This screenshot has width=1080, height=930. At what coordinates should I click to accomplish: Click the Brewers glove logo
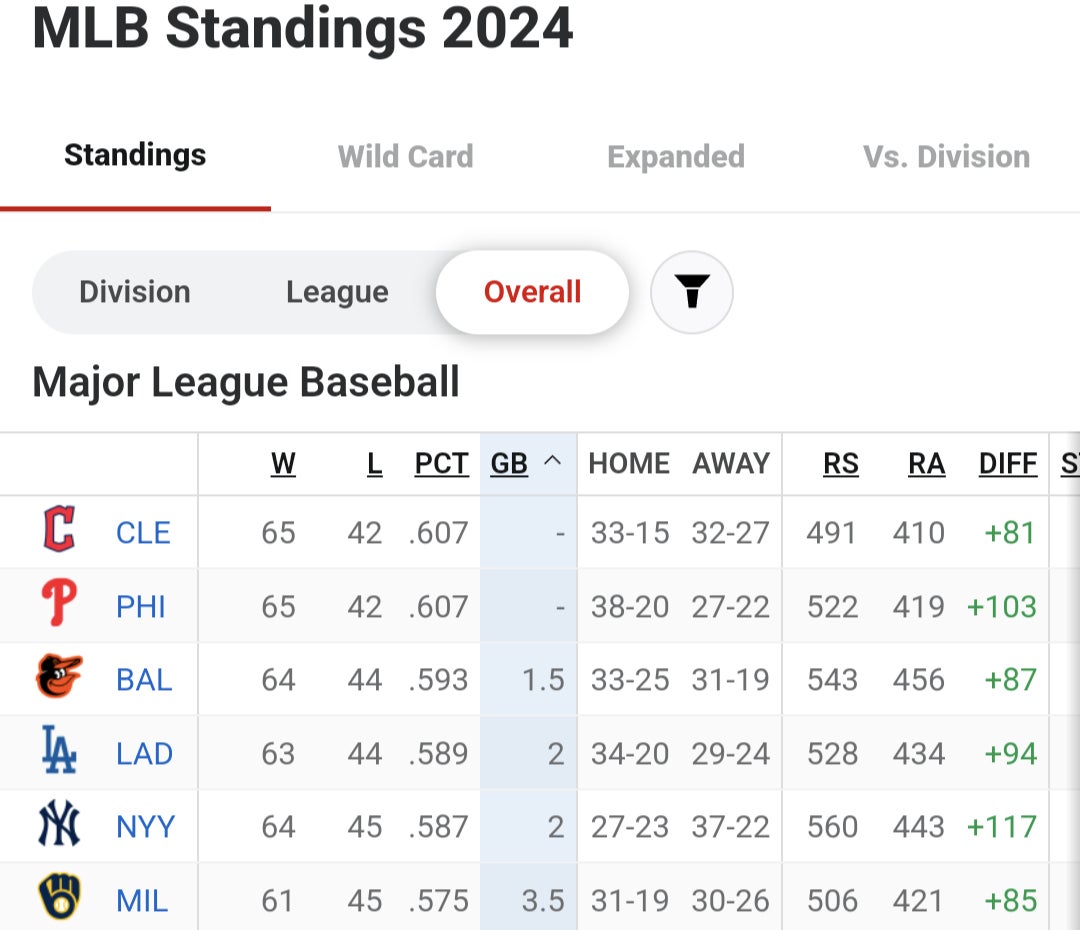[x=59, y=898]
